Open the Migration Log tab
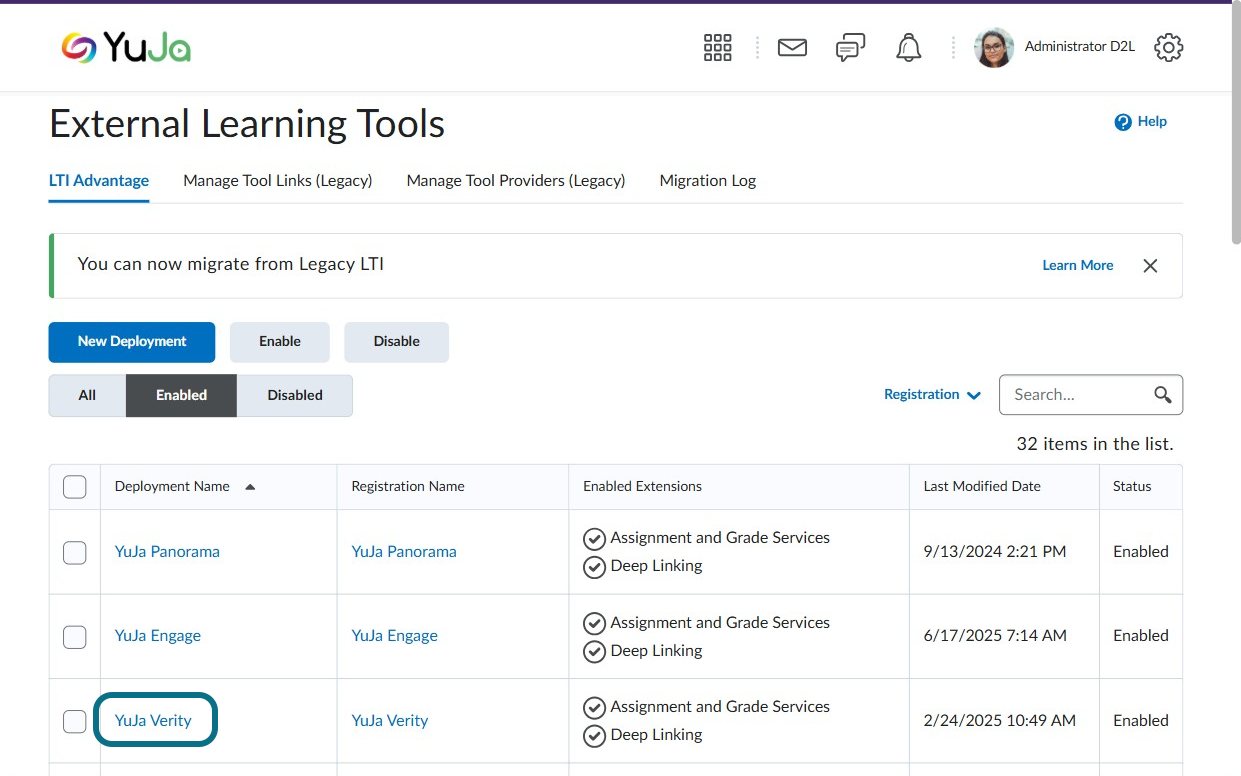 [x=708, y=181]
